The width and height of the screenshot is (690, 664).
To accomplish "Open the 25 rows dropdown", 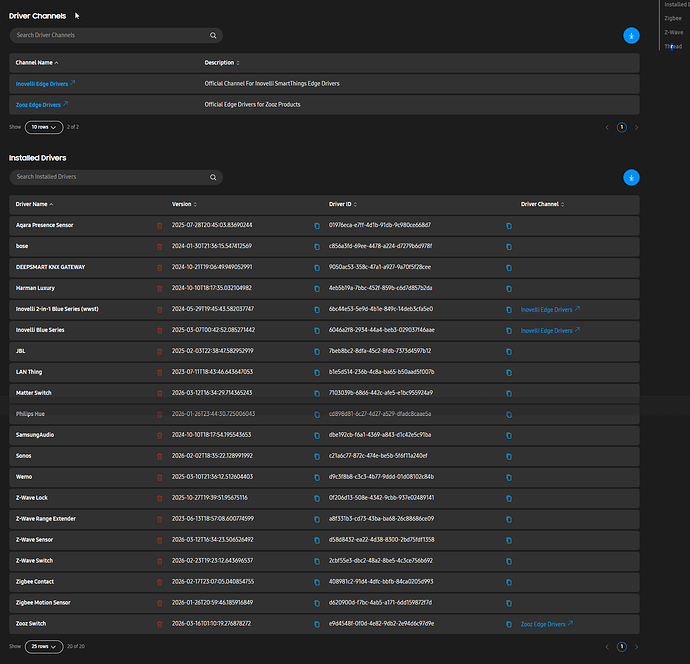I will click(x=44, y=646).
